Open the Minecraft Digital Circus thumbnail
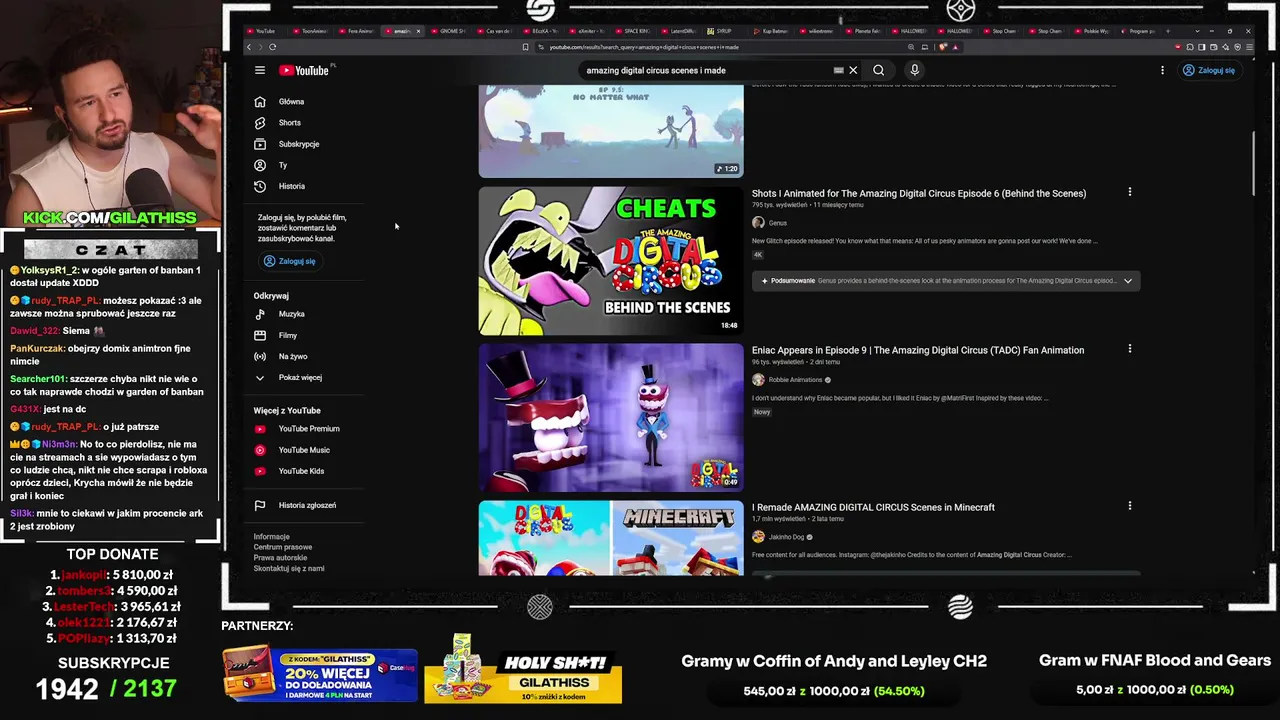Image resolution: width=1280 pixels, height=720 pixels. click(611, 538)
